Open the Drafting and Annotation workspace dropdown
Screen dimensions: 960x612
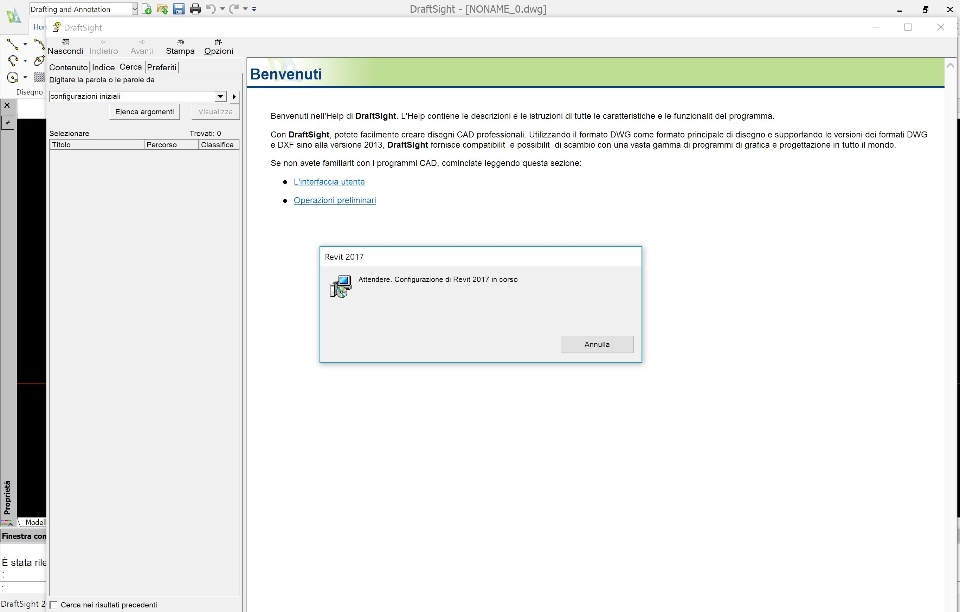[x=135, y=9]
